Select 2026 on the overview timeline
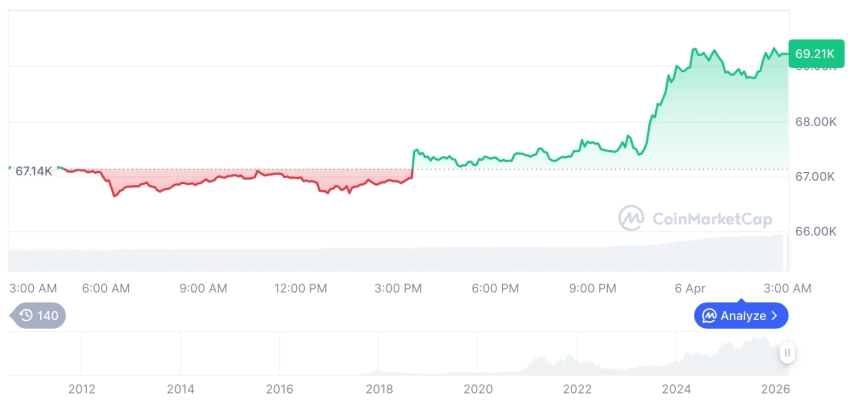 [776, 389]
